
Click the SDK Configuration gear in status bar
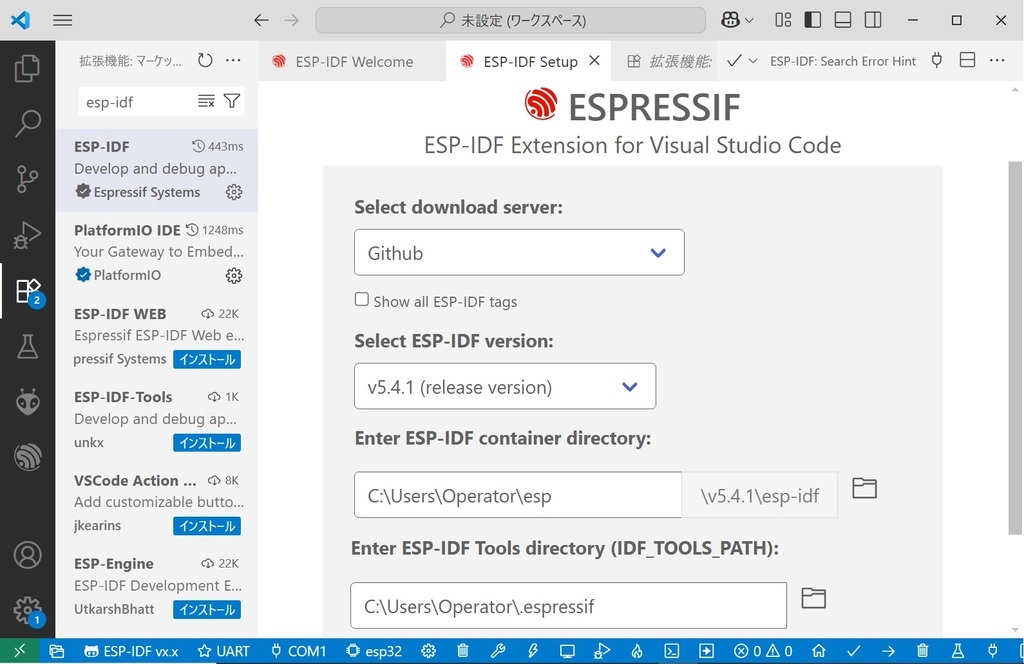428,650
